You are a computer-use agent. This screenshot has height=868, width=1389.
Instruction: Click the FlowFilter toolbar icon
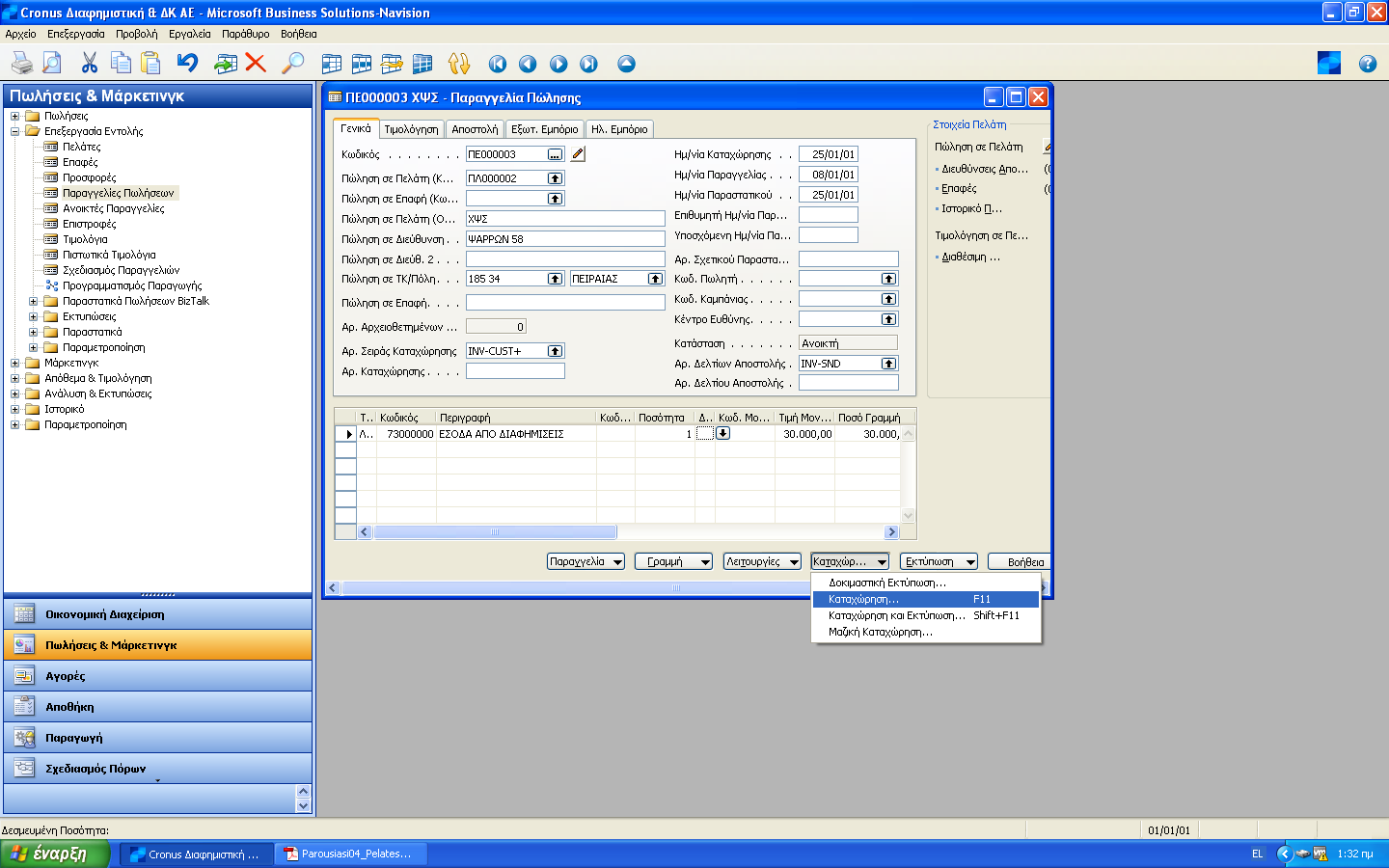(x=392, y=64)
